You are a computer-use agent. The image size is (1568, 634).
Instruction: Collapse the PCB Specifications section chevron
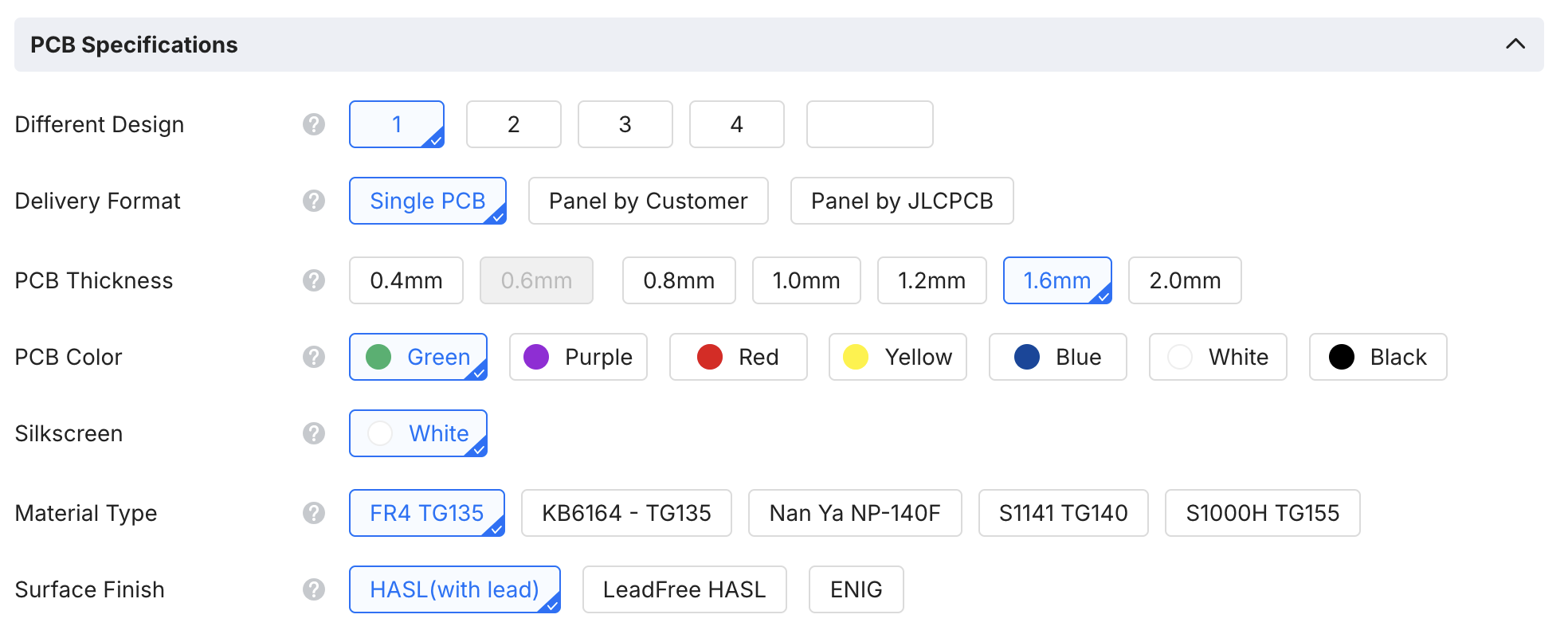click(x=1515, y=44)
